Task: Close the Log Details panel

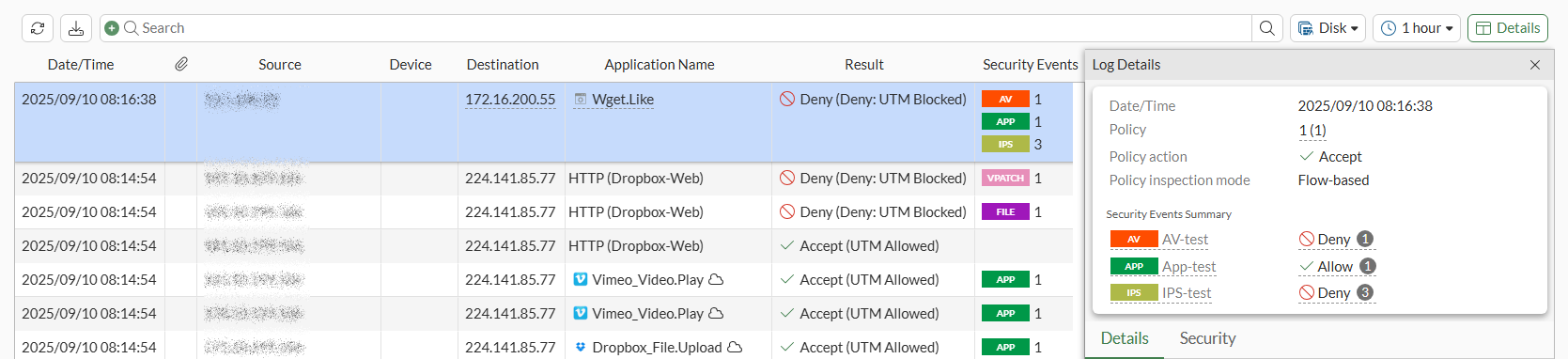Action: pos(1535,65)
